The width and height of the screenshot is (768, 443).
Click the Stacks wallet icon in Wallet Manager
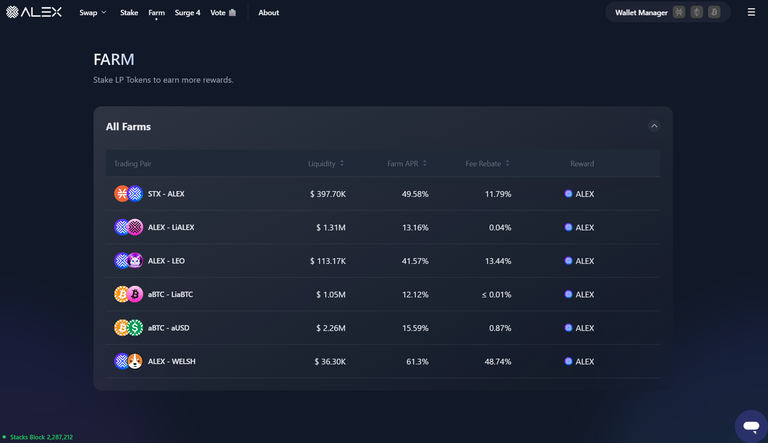coord(678,12)
